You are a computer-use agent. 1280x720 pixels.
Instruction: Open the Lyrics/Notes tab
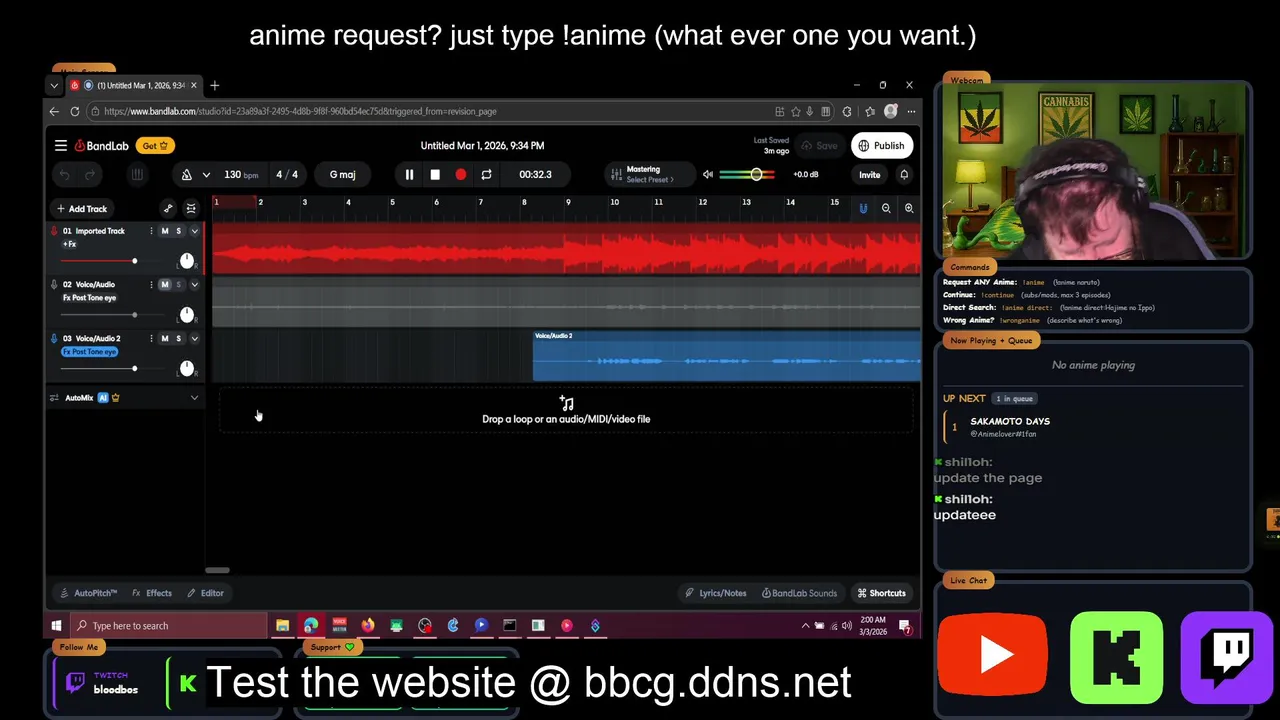[x=715, y=593]
